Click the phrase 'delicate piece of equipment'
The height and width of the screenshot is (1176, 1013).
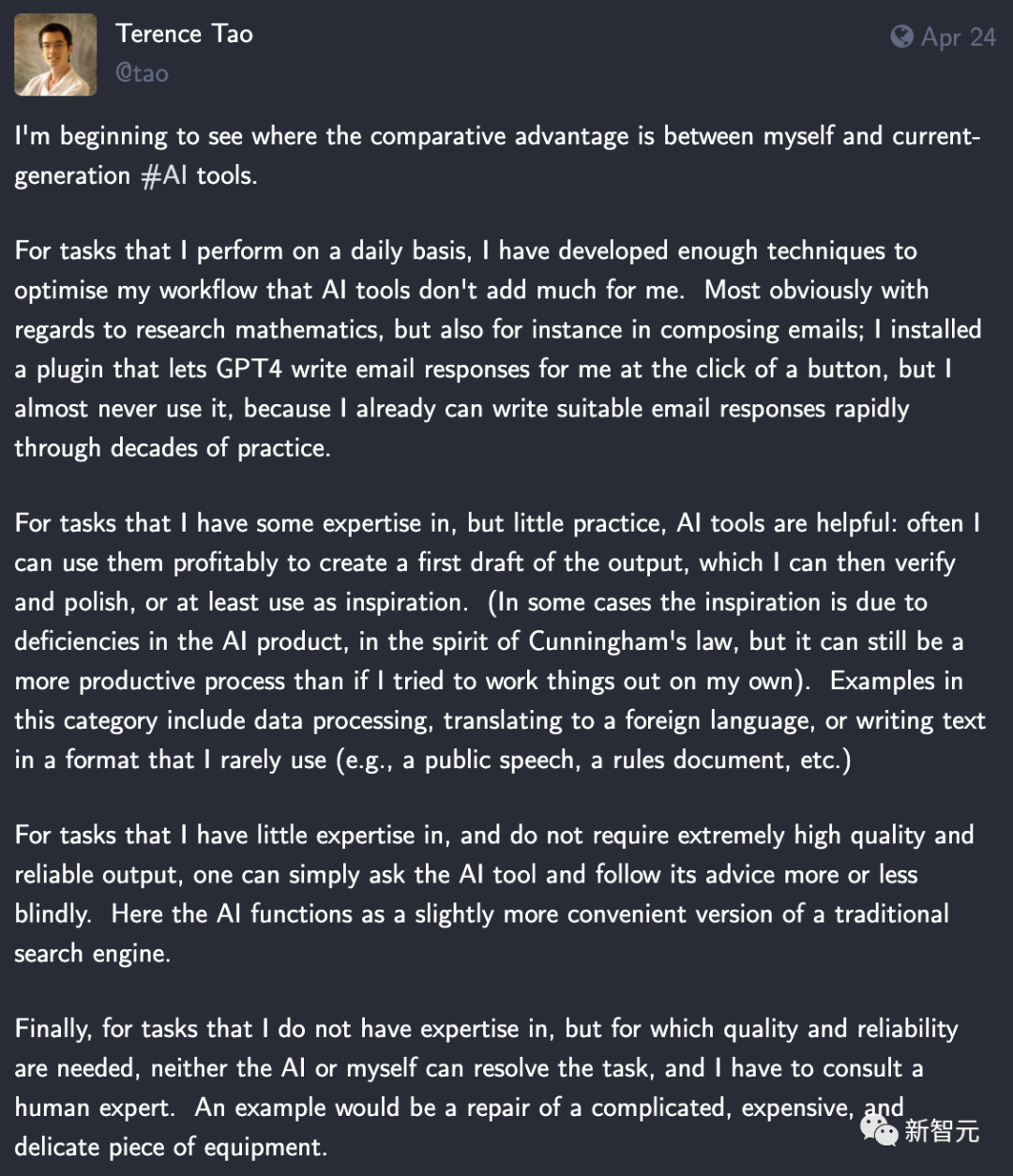tap(170, 1147)
